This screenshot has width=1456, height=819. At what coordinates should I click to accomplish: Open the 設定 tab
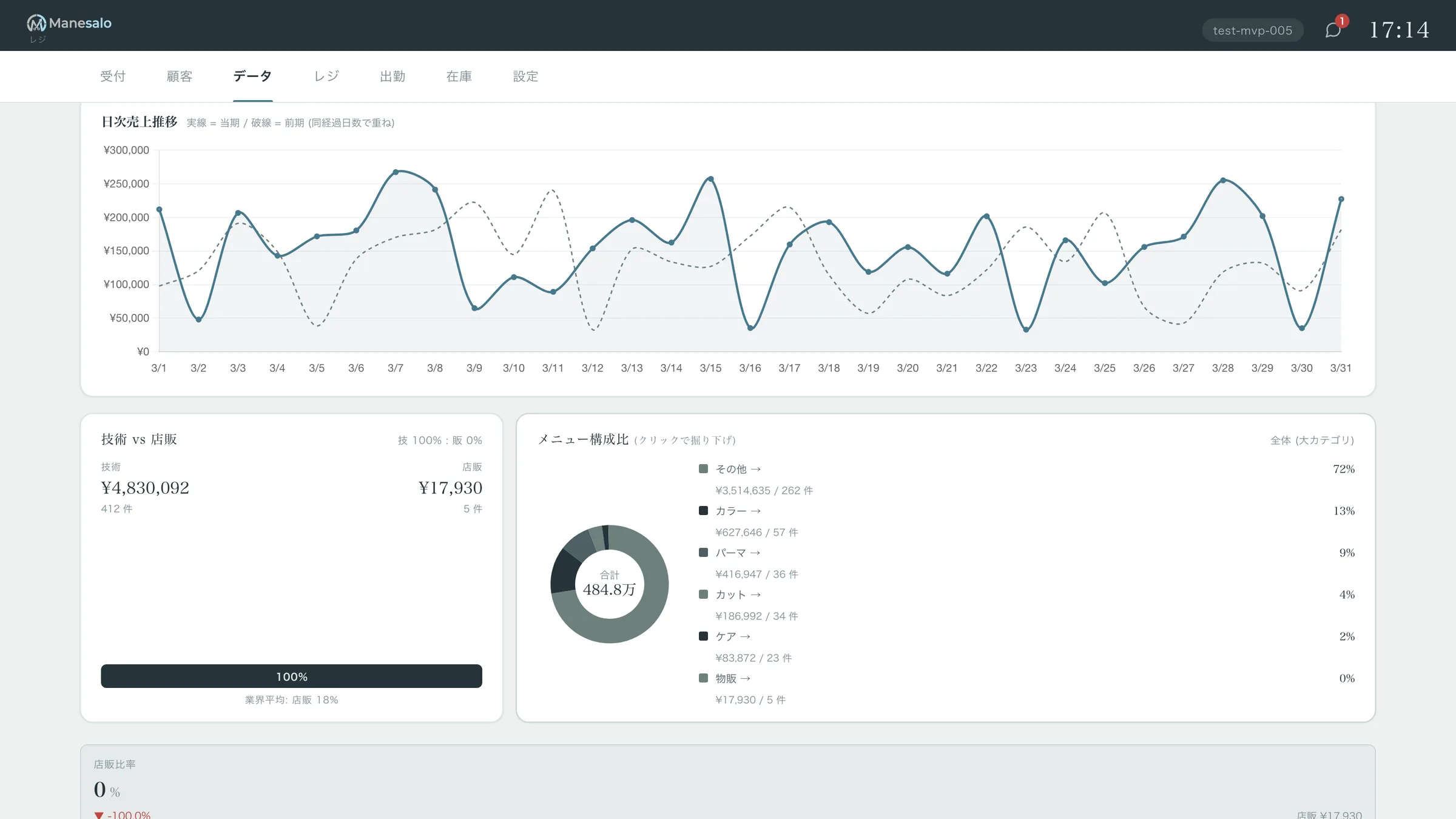click(526, 76)
